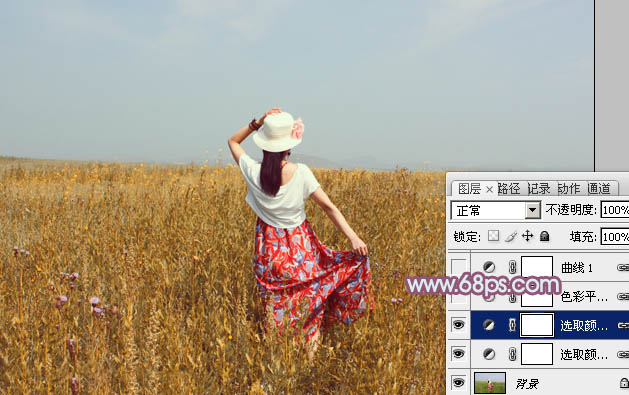This screenshot has width=629, height=395.
Task: Click the 填充 fill value field
Action: point(615,237)
